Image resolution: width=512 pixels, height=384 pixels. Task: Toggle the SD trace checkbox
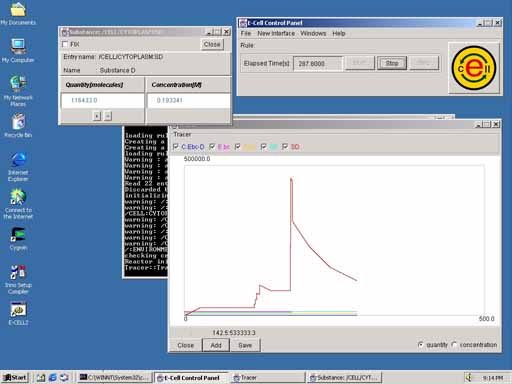coord(285,147)
